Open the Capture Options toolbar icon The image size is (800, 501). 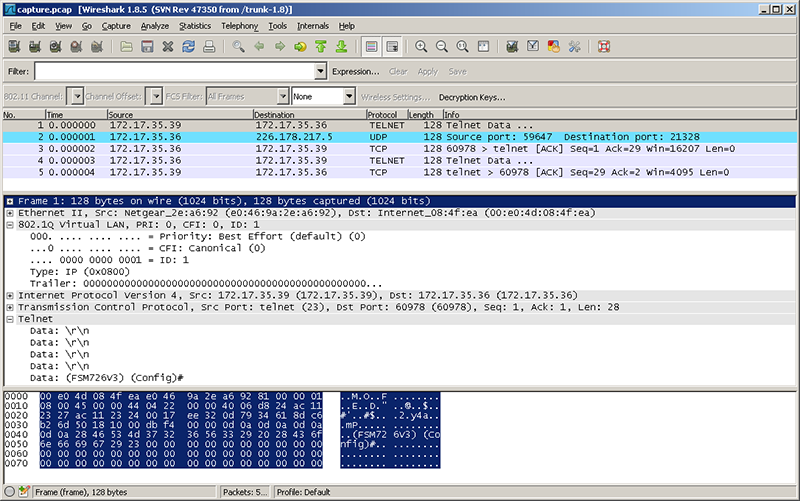35,47
